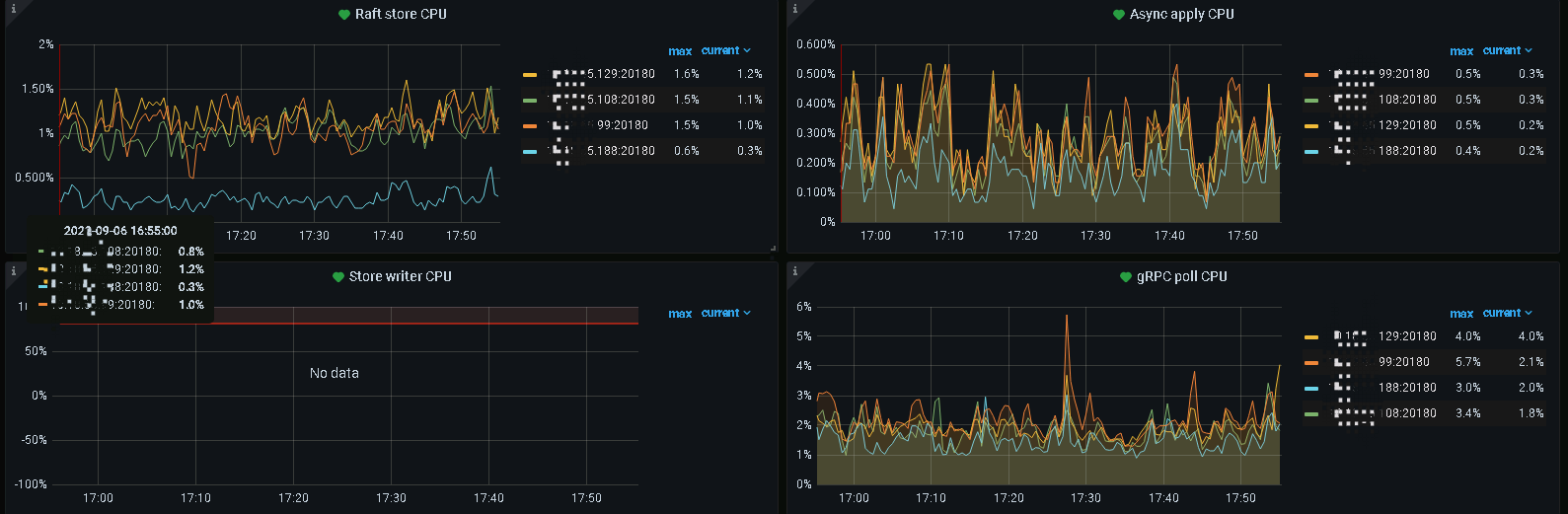Open the gRPC poll CPU panel title menu
Image resolution: width=1568 pixels, height=514 pixels.
tap(1181, 277)
